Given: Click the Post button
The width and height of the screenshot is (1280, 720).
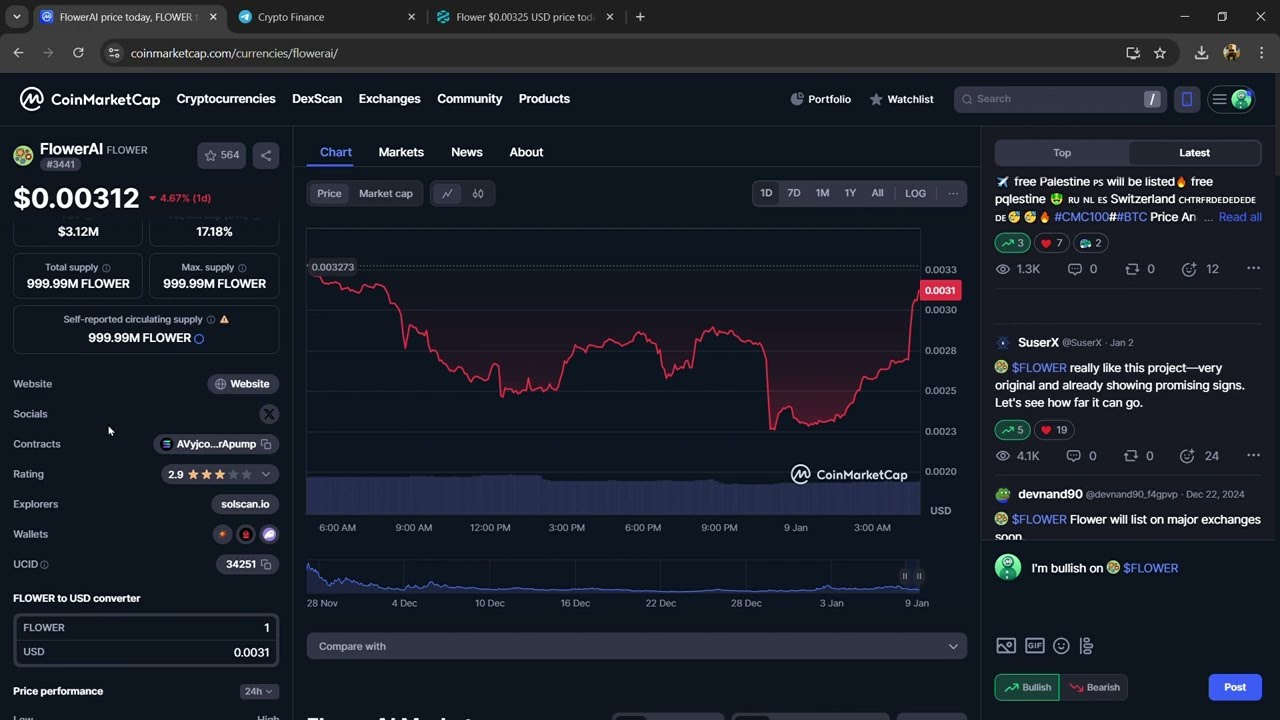Looking at the screenshot, I should (x=1235, y=687).
